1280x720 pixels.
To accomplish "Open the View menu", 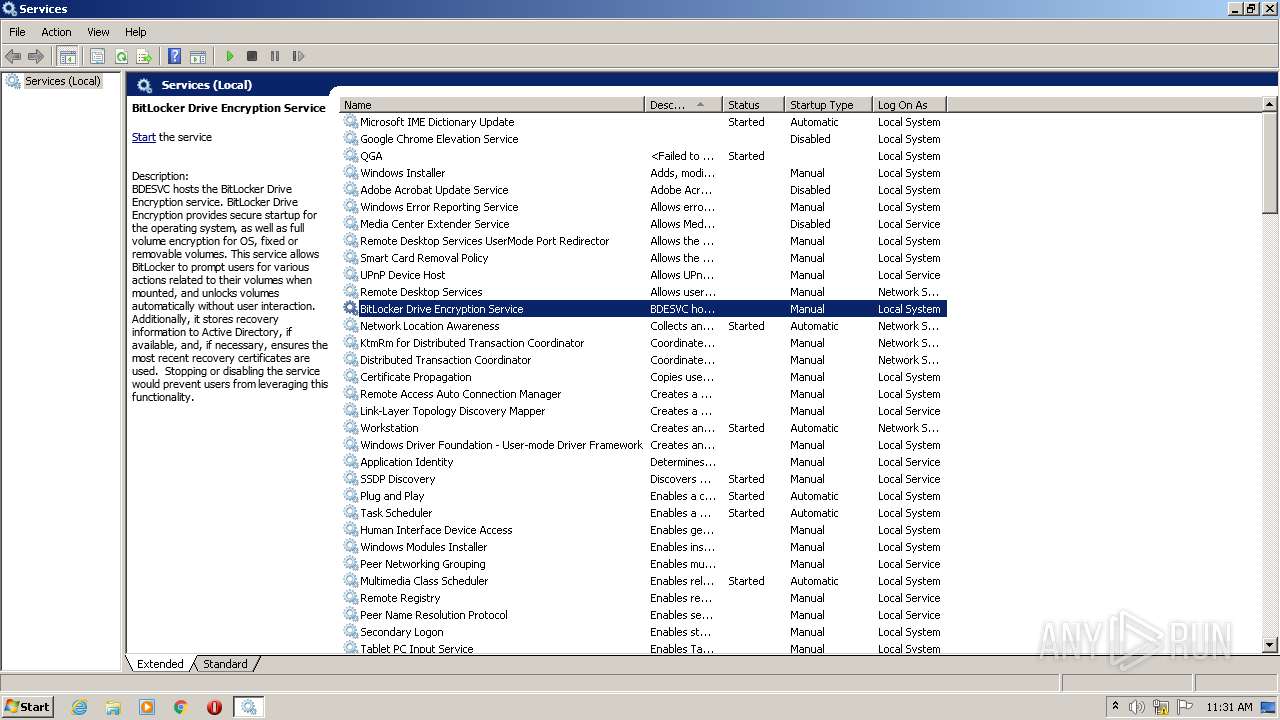I will pos(98,32).
